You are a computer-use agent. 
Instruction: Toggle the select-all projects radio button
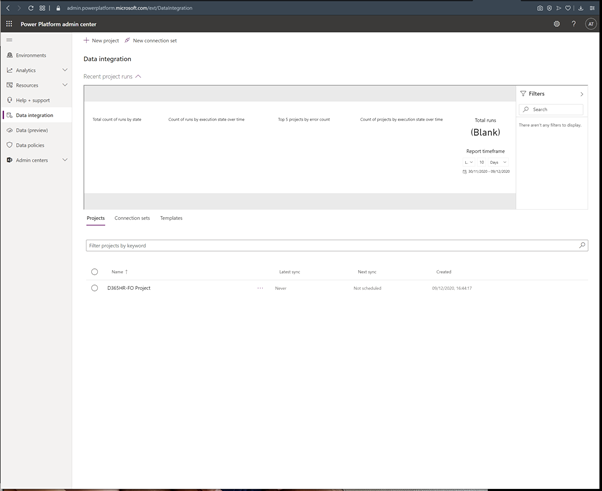(94, 272)
